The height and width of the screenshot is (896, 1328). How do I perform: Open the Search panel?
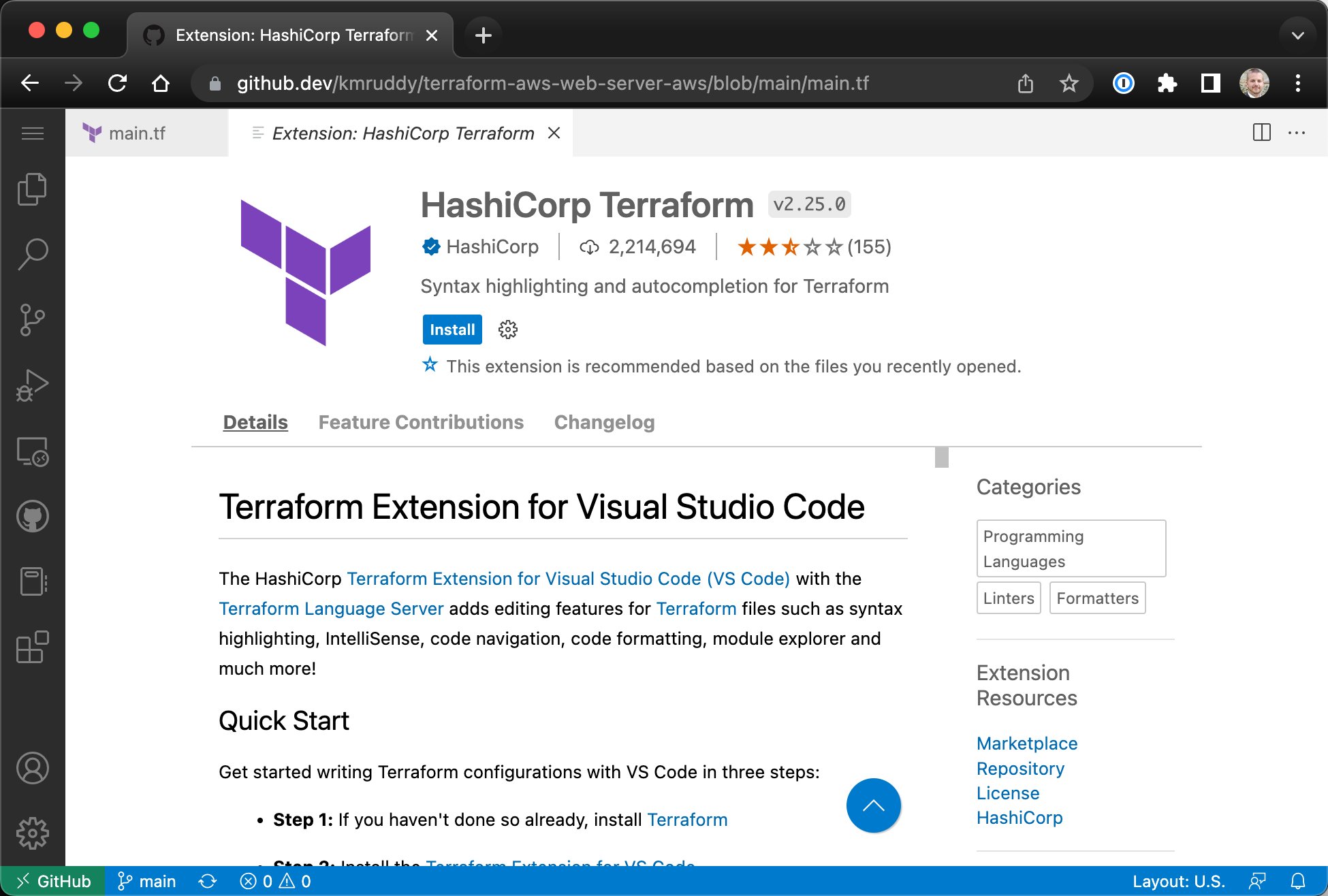[x=32, y=253]
